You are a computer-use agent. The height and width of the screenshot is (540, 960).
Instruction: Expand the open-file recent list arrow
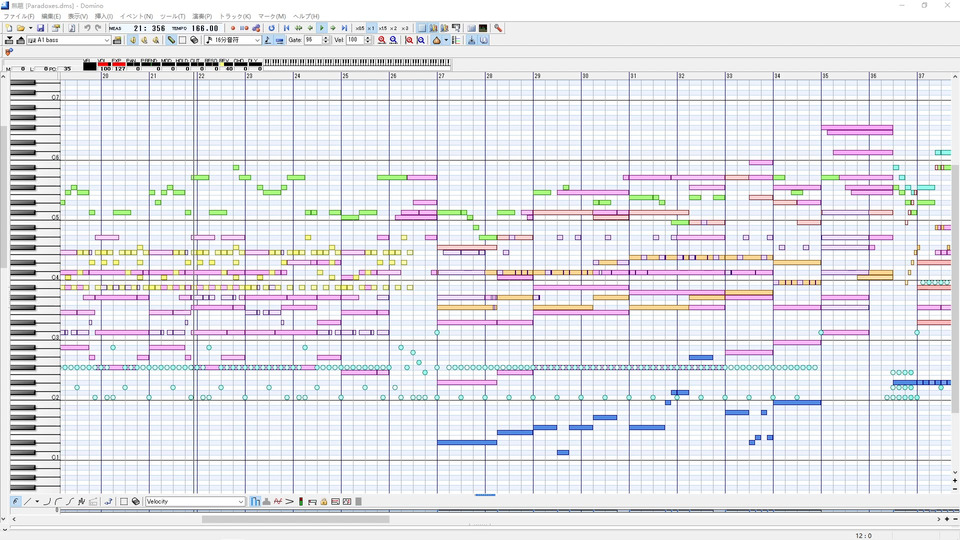31,28
